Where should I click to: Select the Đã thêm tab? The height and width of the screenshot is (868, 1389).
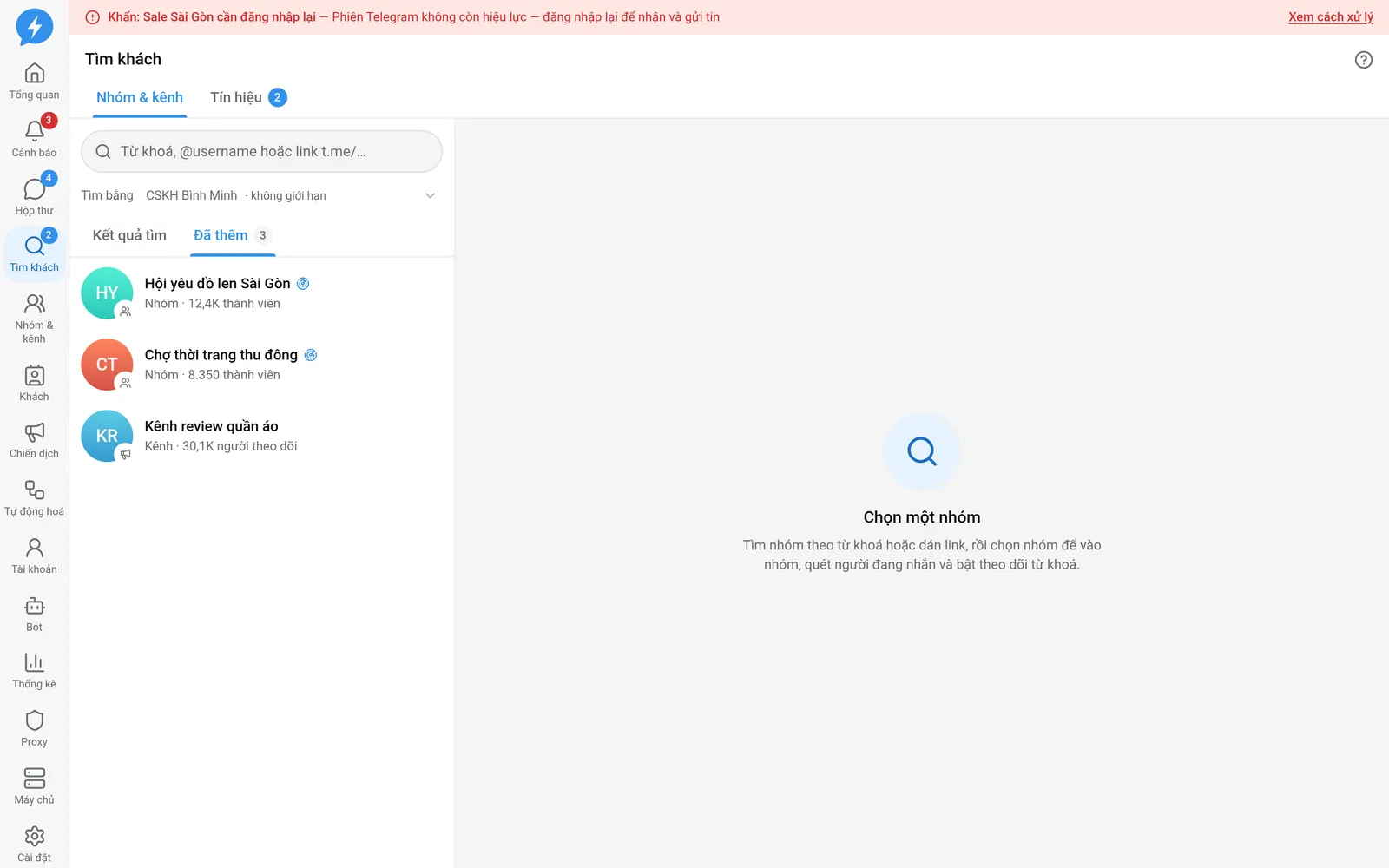pyautogui.click(x=233, y=235)
